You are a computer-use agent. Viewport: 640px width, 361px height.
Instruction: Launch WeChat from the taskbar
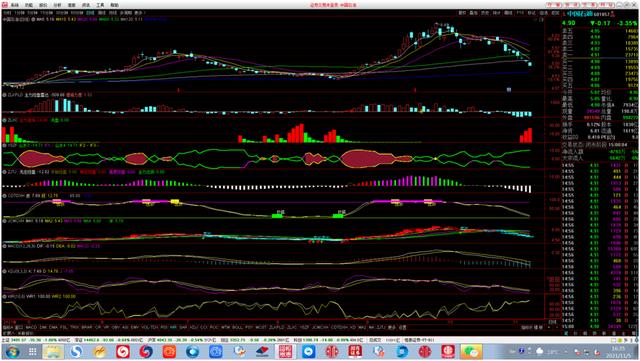(x=470, y=351)
